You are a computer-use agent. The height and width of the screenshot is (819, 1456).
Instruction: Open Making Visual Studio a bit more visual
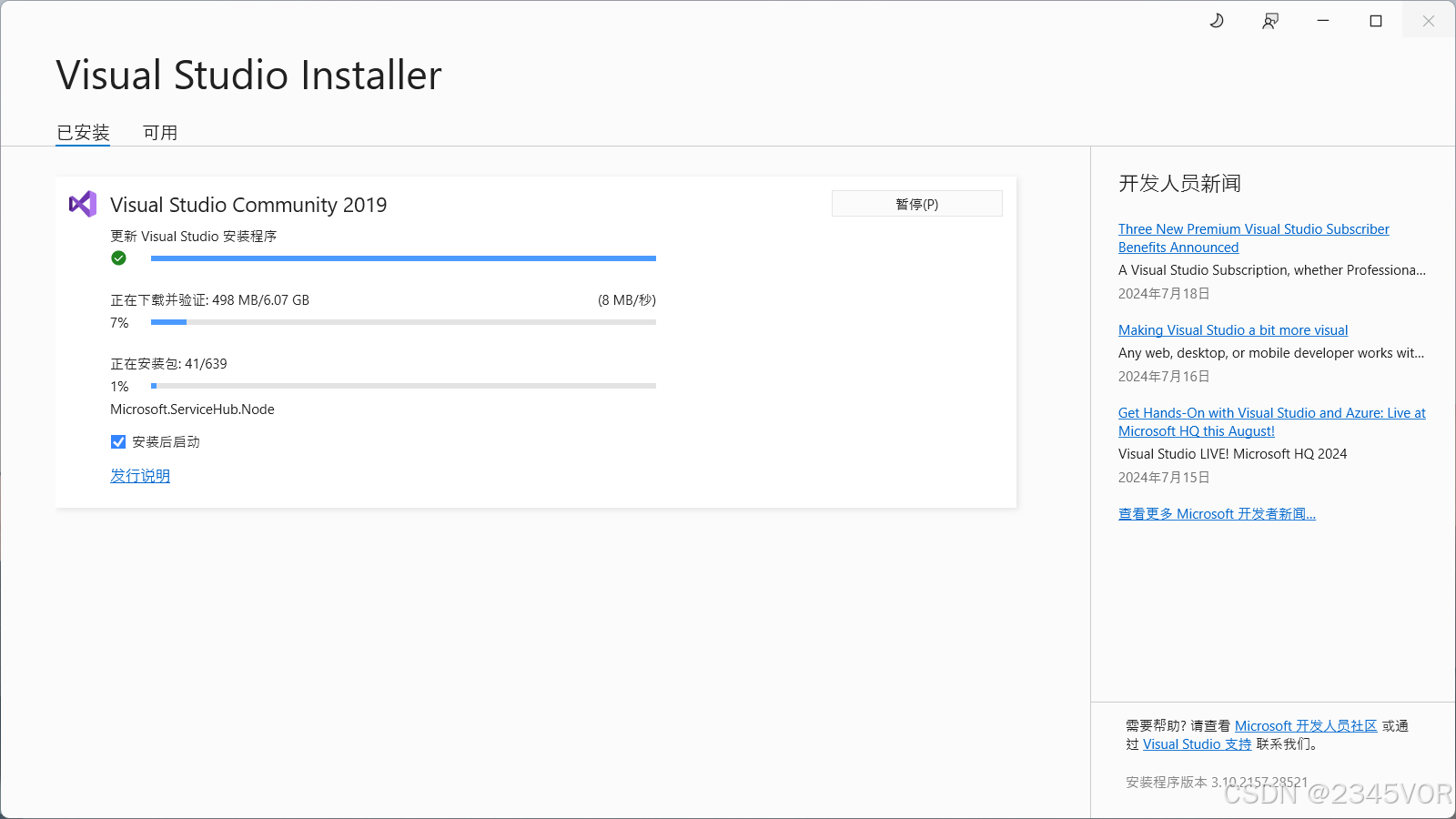(1233, 330)
